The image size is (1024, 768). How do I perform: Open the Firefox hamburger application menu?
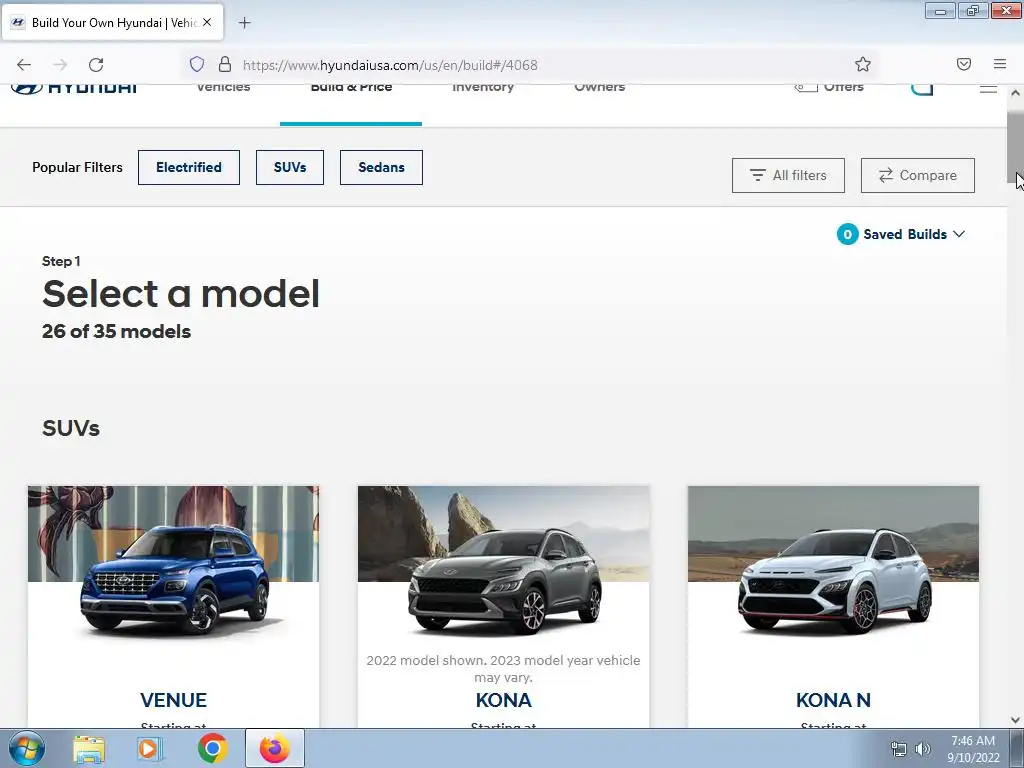pos(1000,64)
